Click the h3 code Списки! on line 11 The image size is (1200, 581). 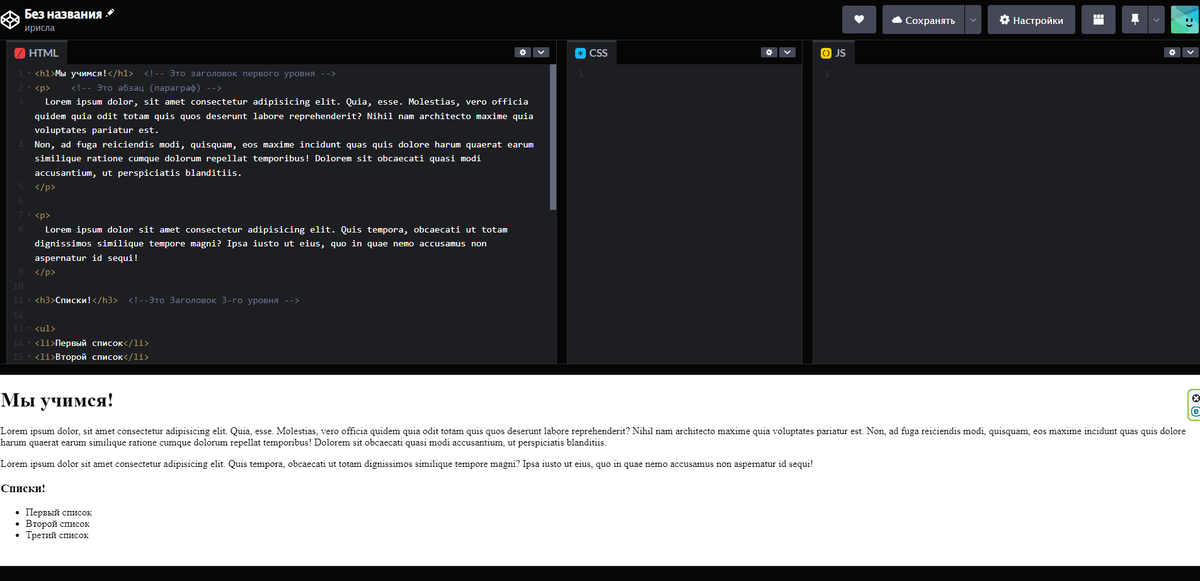(x=76, y=300)
